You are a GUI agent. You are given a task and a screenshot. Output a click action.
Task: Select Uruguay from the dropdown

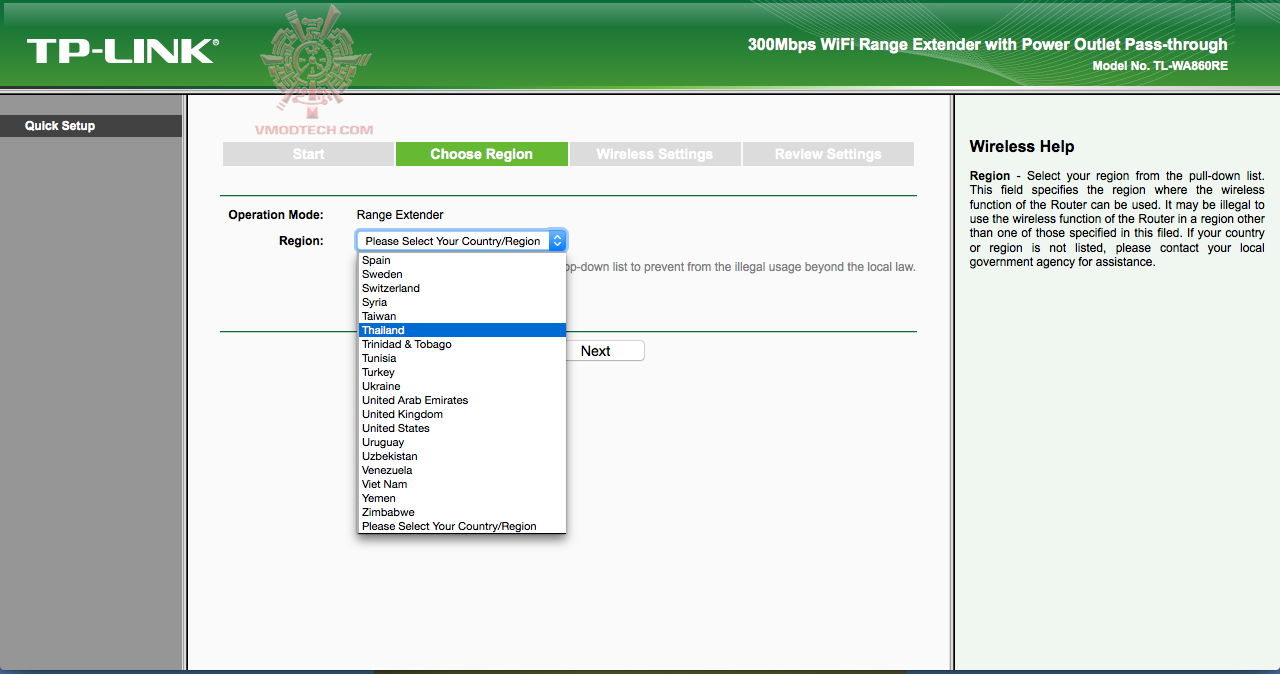[462, 442]
